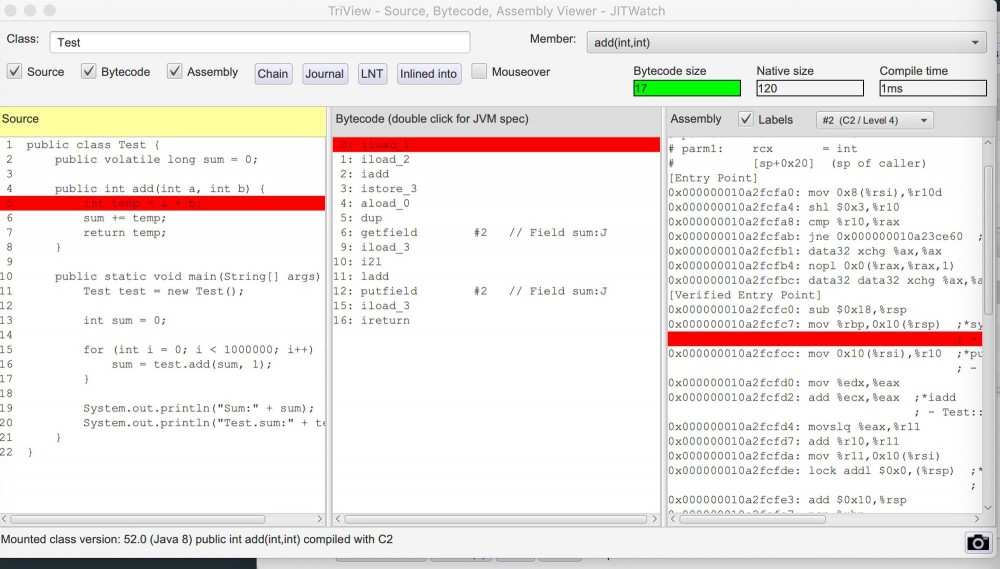The width and height of the screenshot is (1000, 569).
Task: Click the Source scroll left arrow
Action: [x=4, y=519]
